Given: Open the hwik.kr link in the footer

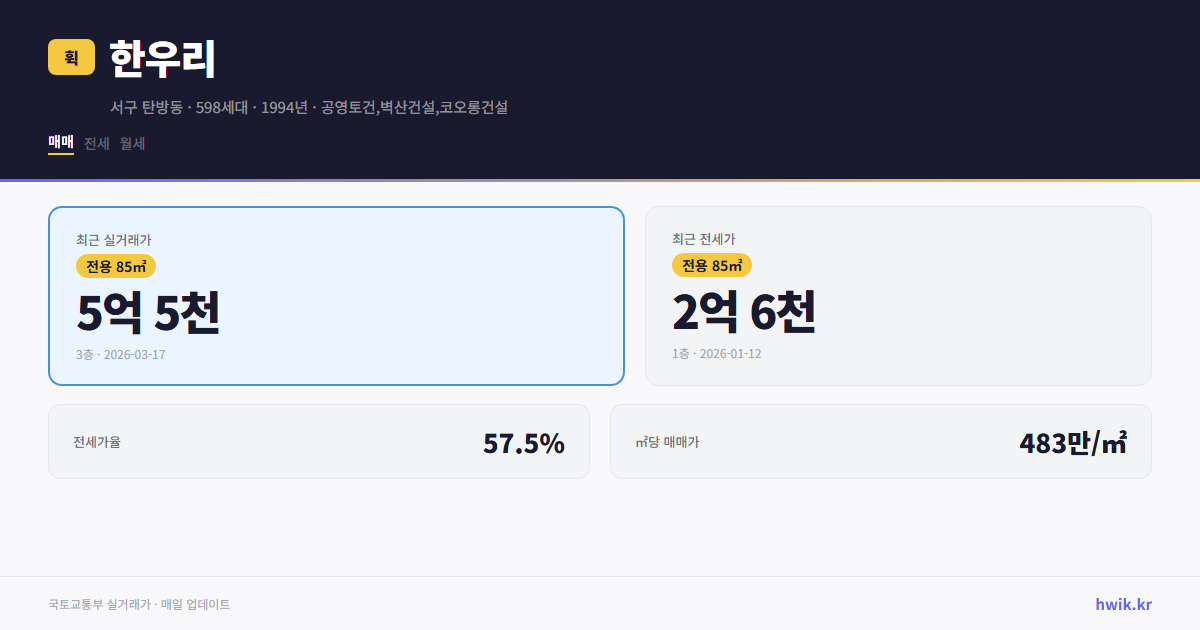Looking at the screenshot, I should 1122,603.
